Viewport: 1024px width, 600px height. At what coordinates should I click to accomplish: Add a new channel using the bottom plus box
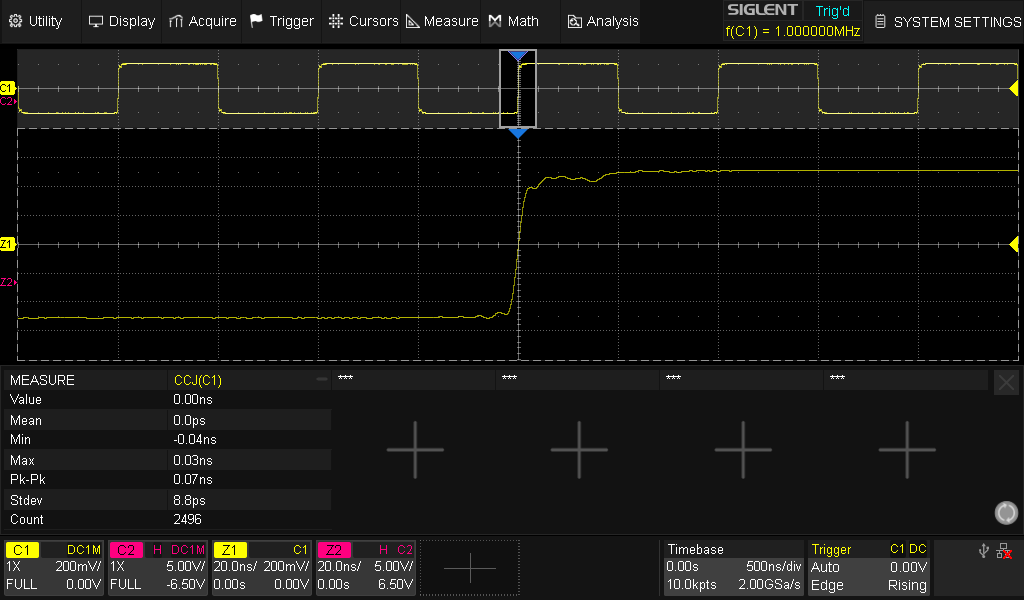point(469,567)
